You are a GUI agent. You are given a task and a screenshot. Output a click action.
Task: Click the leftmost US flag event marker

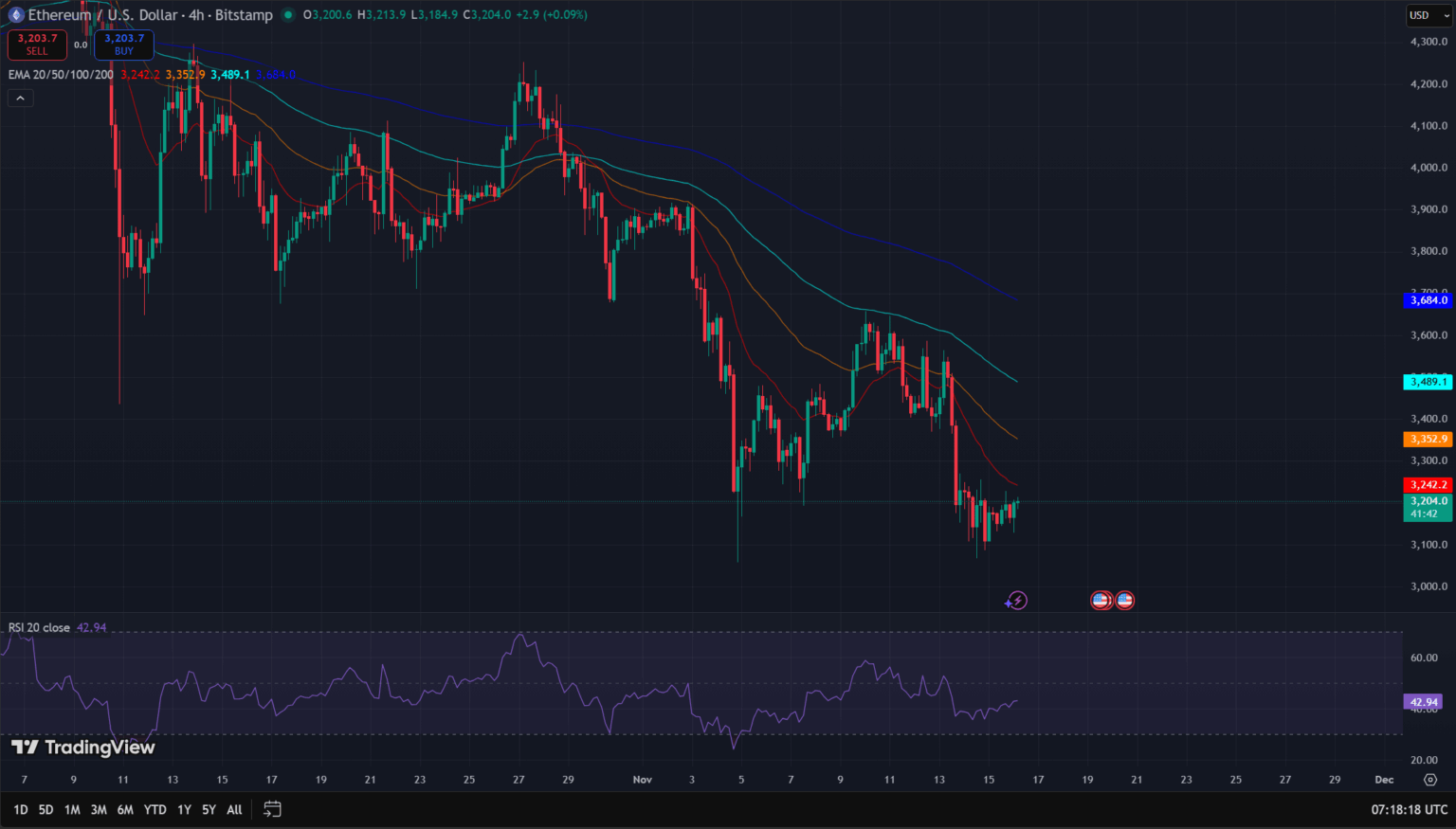coord(1101,600)
